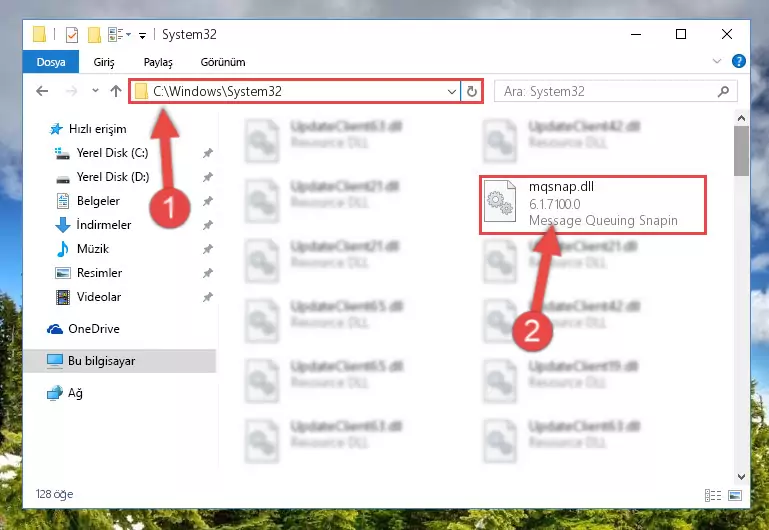The width and height of the screenshot is (769, 530).
Task: Open recent locations dropdown arrow
Action: click(x=95, y=91)
